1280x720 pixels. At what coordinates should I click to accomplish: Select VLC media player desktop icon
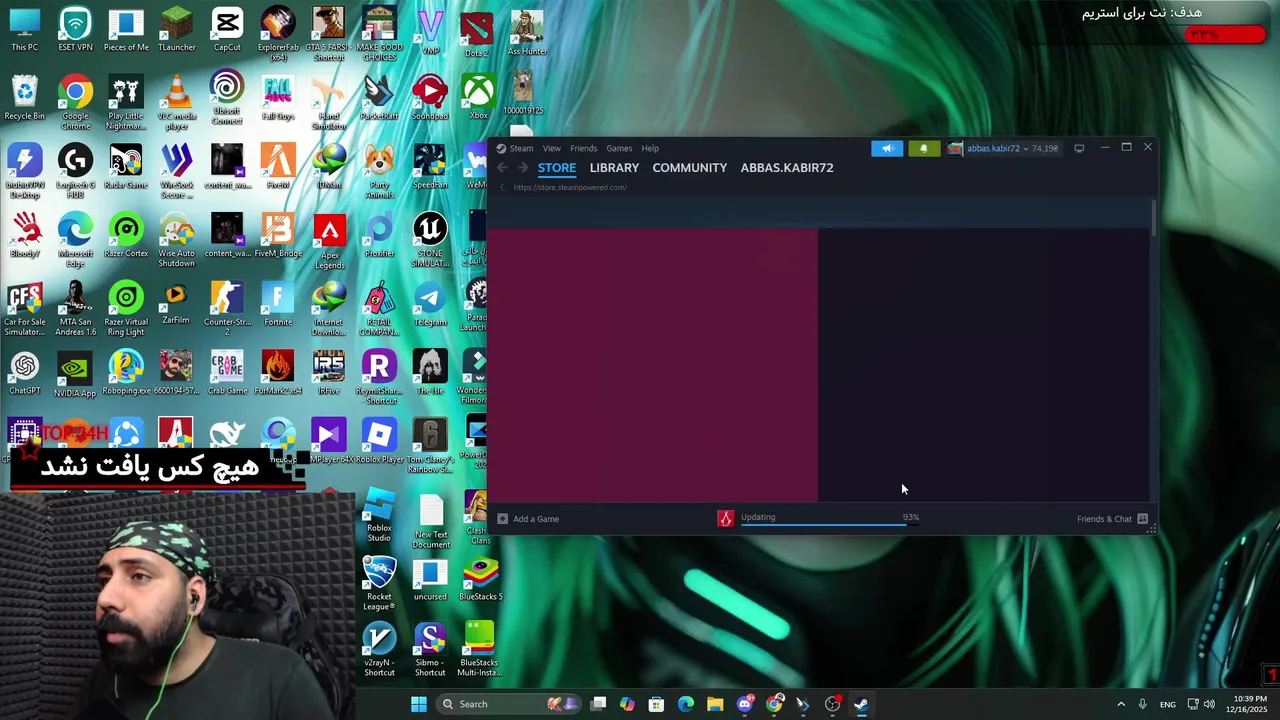click(176, 103)
